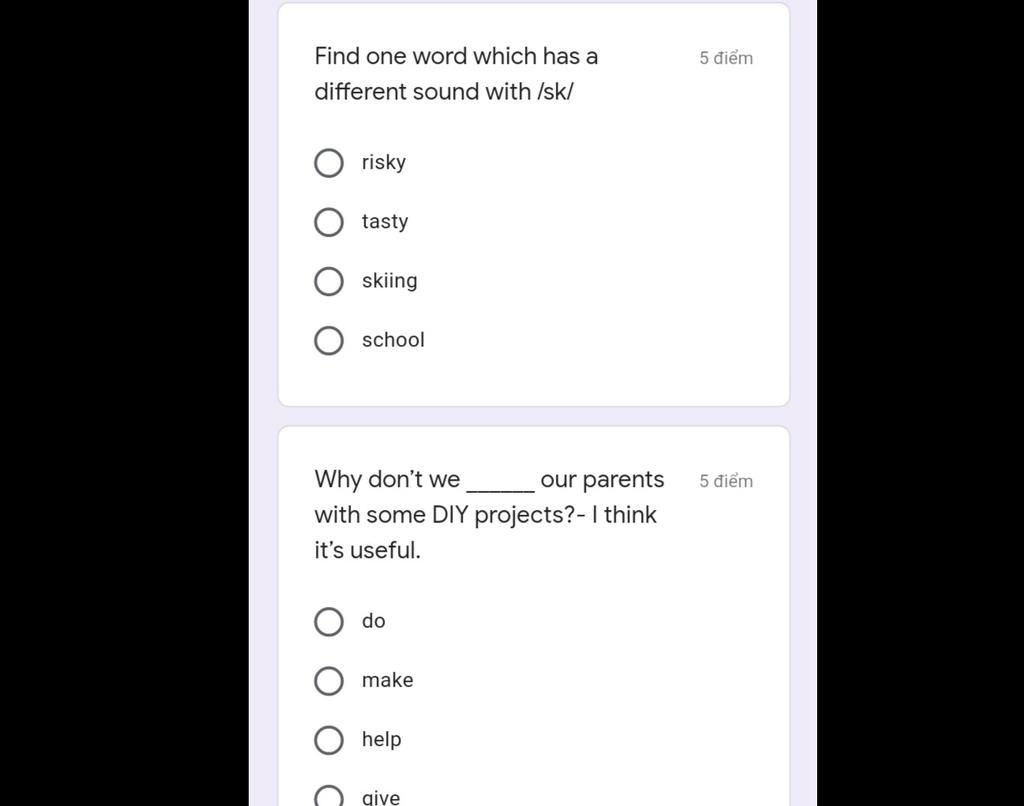Select the 'risky' radio button
1024x806 pixels.
coord(329,163)
